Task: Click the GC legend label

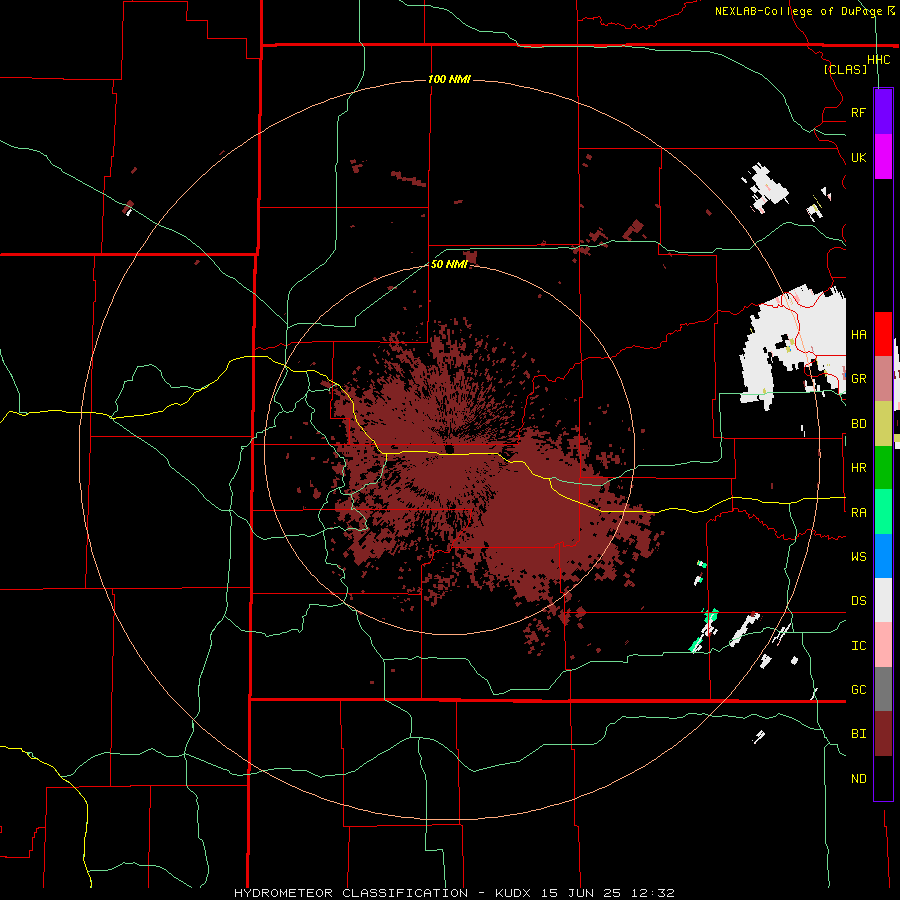Action: point(858,690)
